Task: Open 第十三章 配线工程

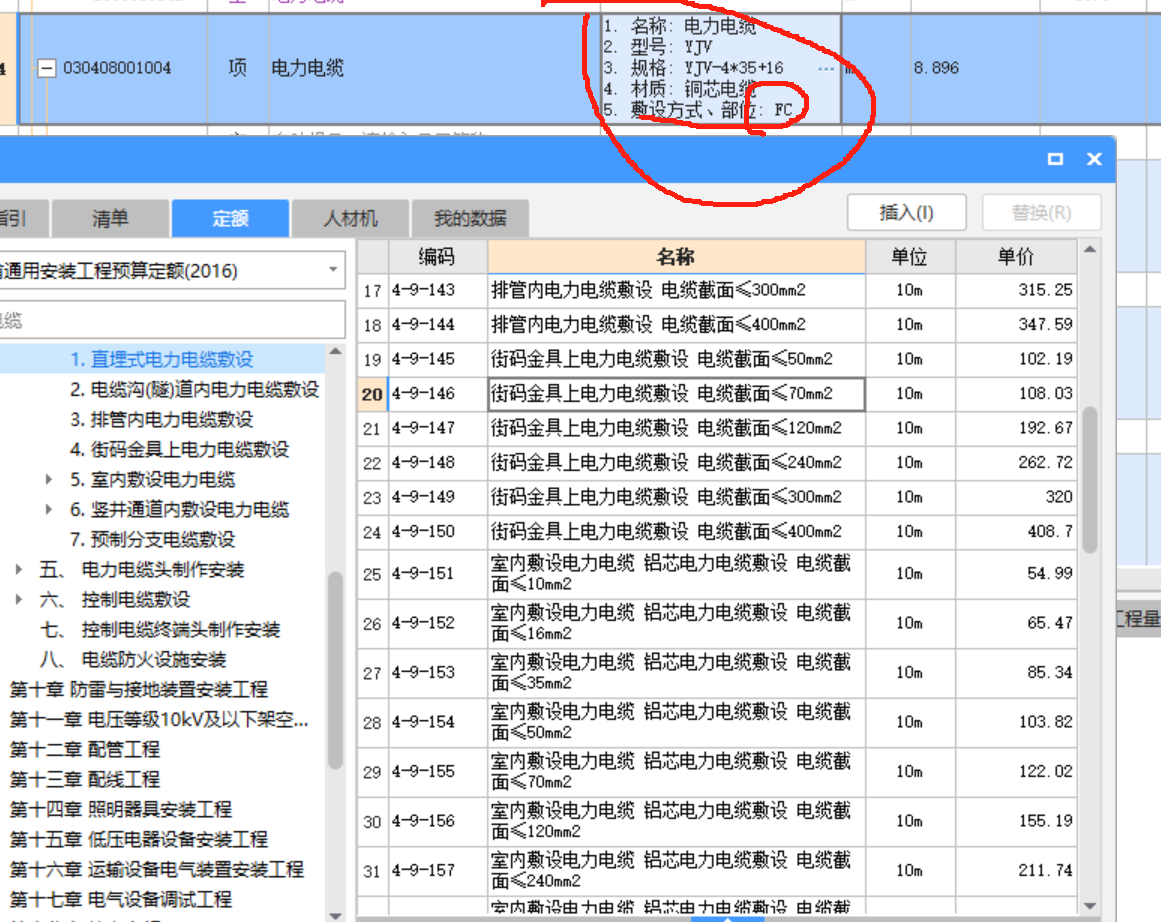Action: coord(84,779)
